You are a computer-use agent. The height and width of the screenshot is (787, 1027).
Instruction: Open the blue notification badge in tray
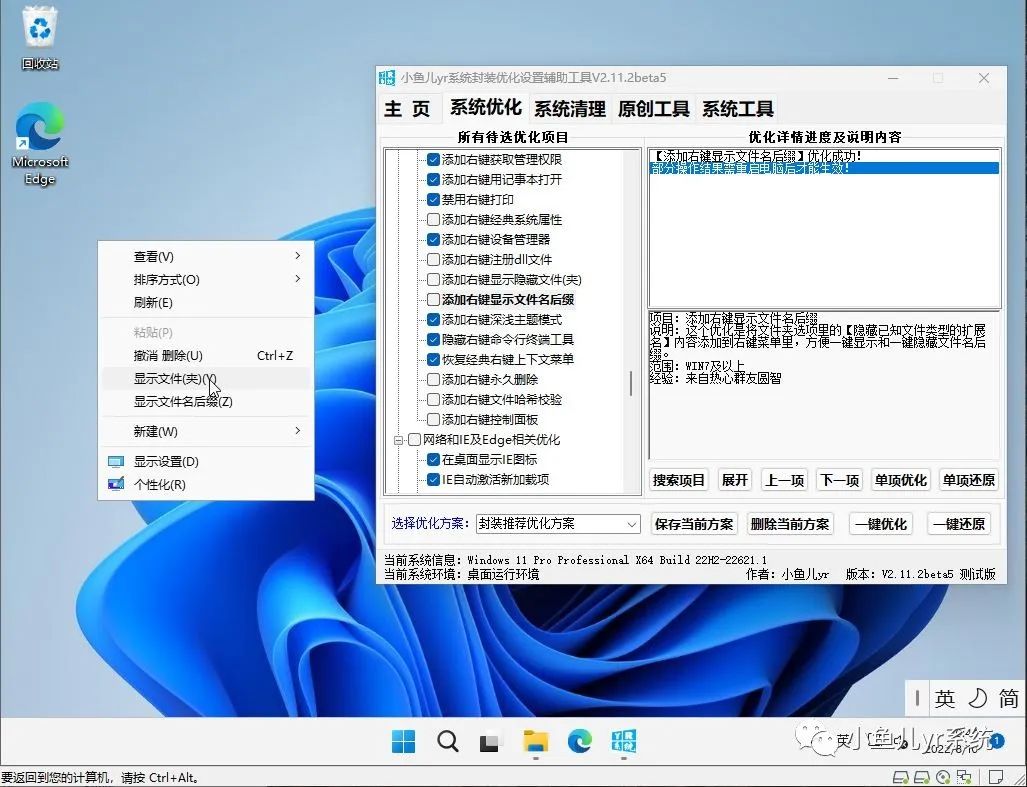pos(996,741)
